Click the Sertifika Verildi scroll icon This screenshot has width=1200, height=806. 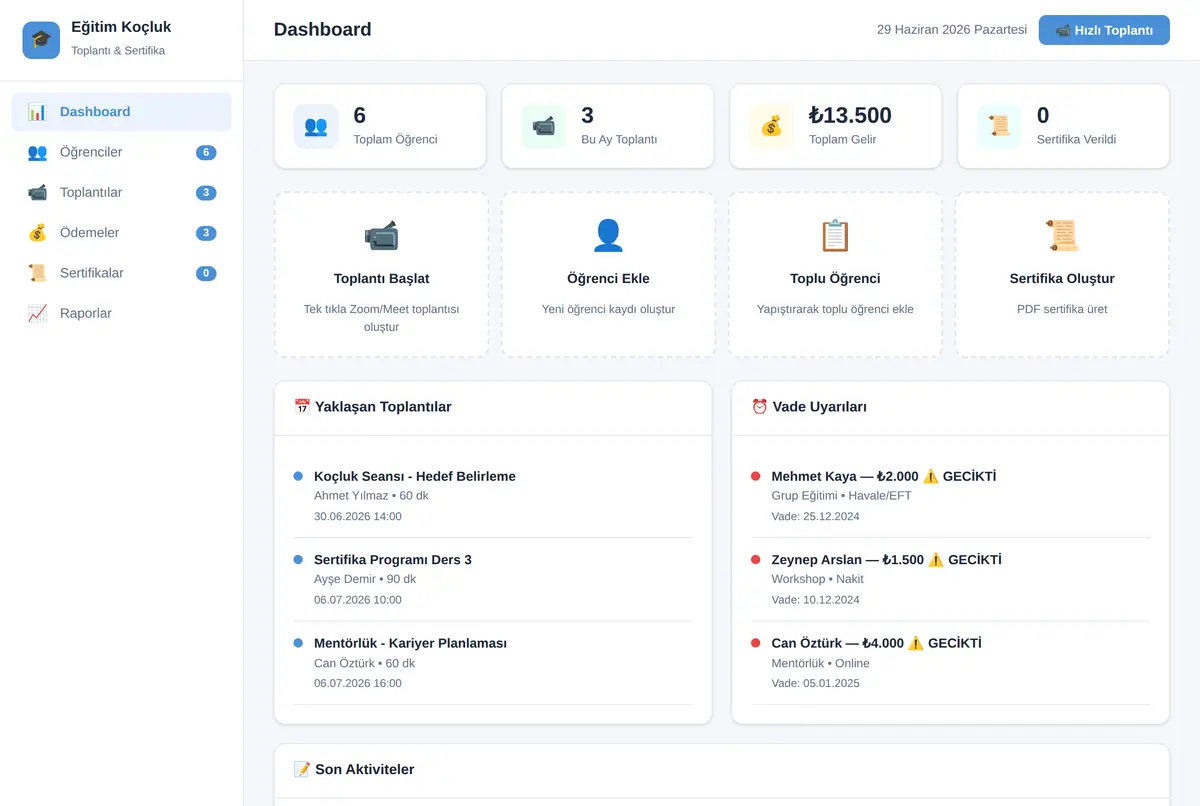tap(999, 127)
